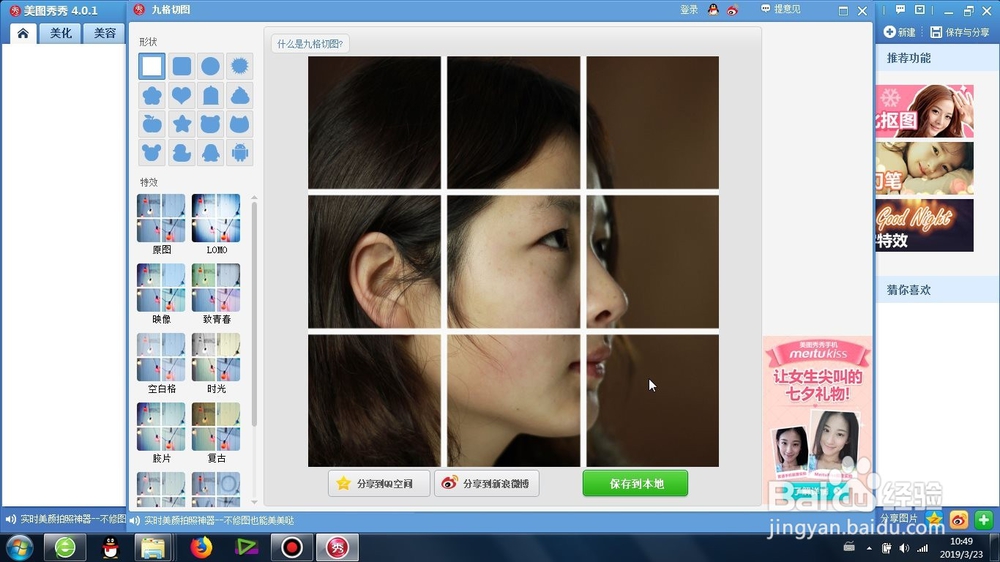Open the home tab icon

pyautogui.click(x=23, y=33)
